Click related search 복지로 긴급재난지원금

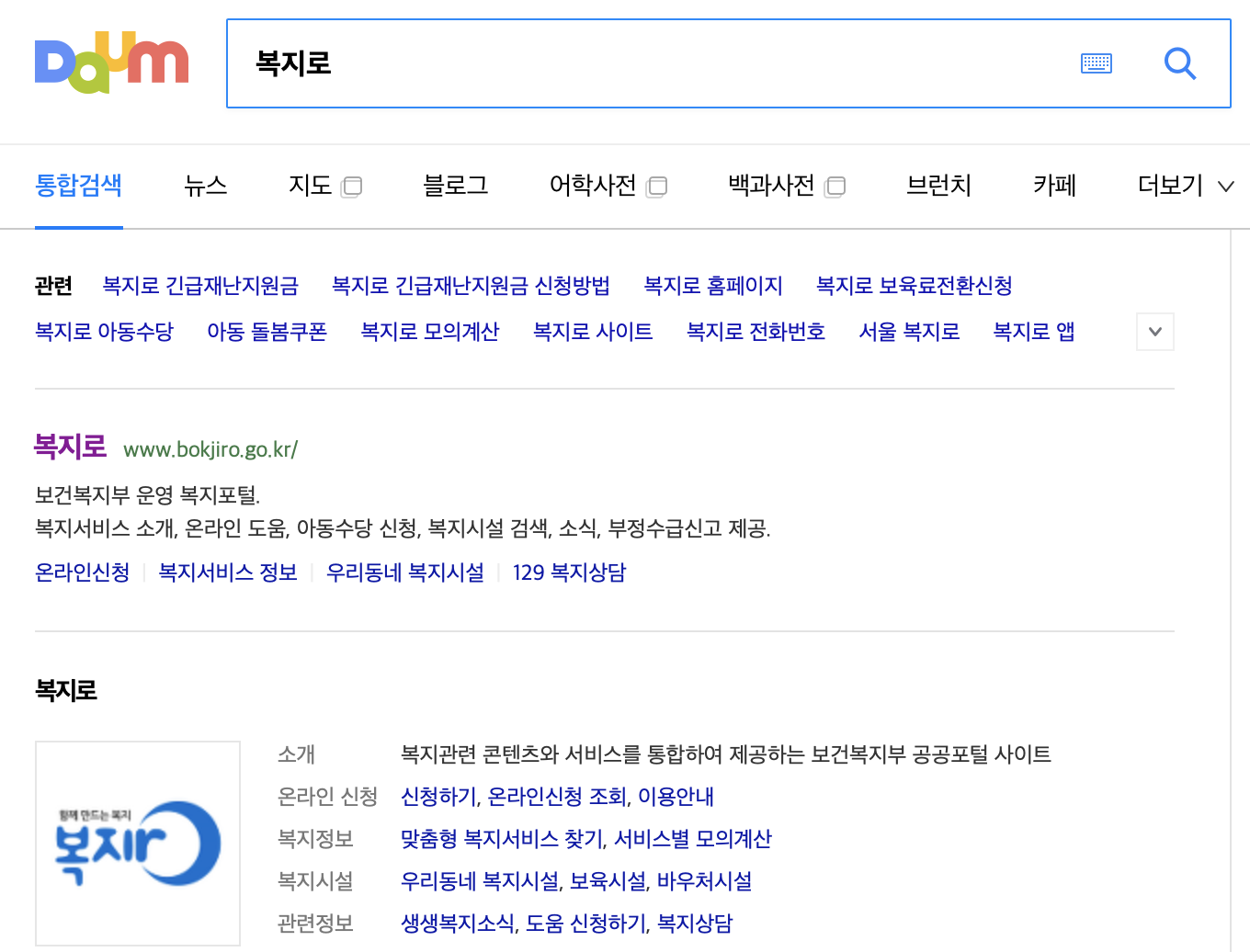[x=200, y=286]
